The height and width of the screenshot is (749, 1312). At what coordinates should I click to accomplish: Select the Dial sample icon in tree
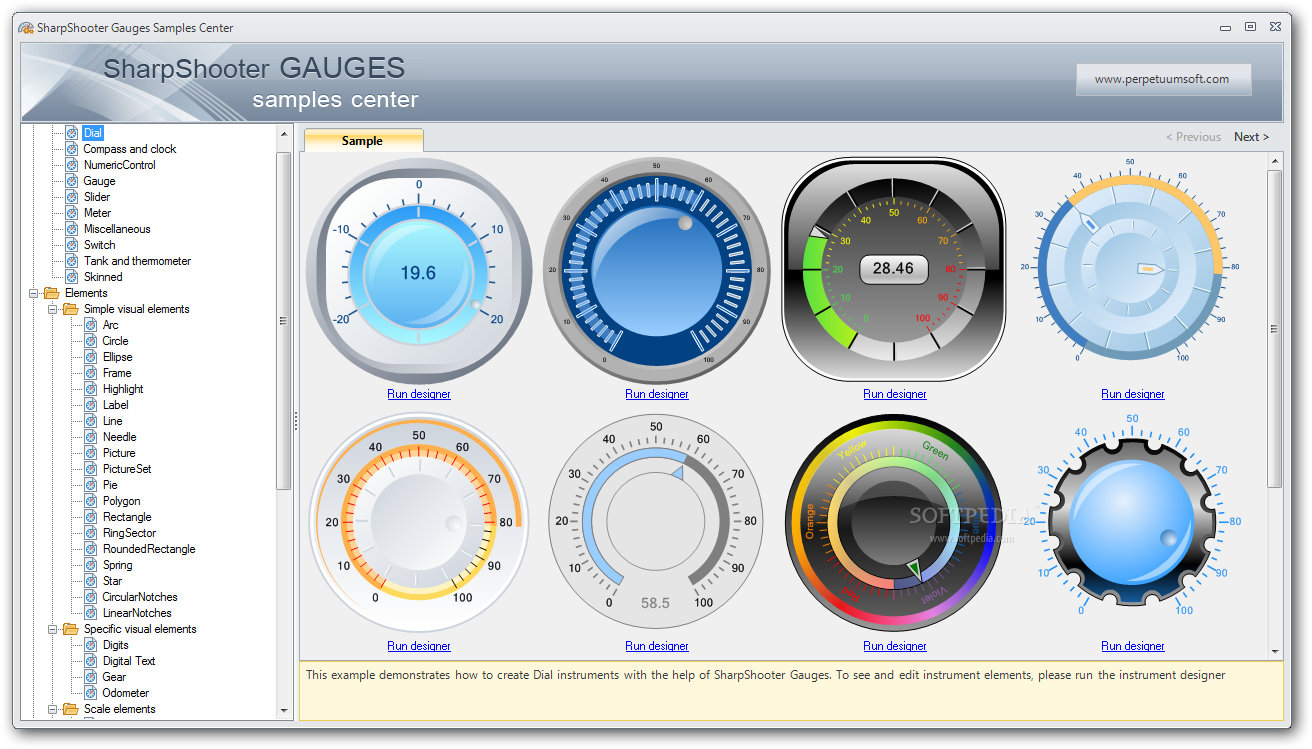pos(72,133)
